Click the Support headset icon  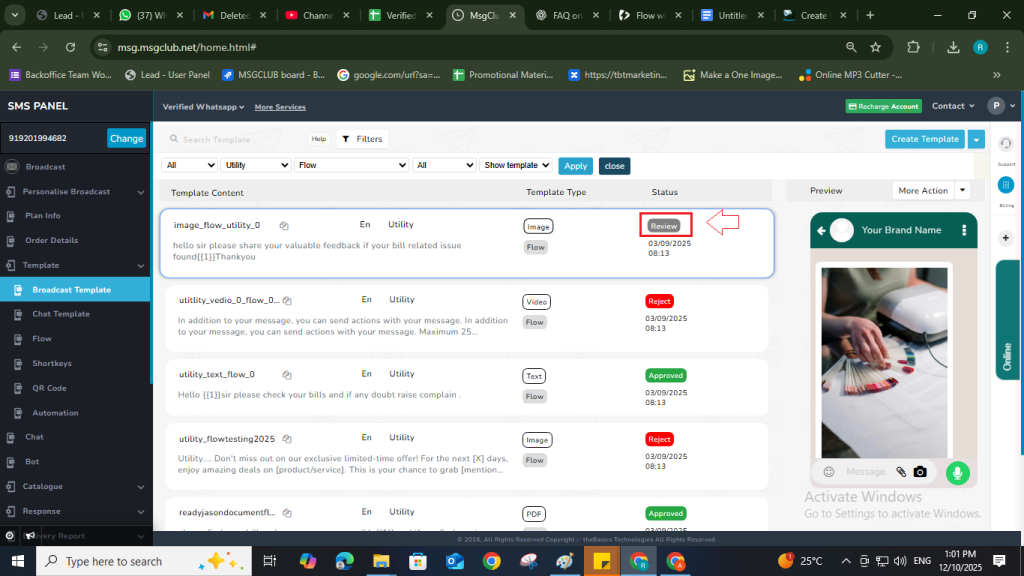(x=1005, y=144)
